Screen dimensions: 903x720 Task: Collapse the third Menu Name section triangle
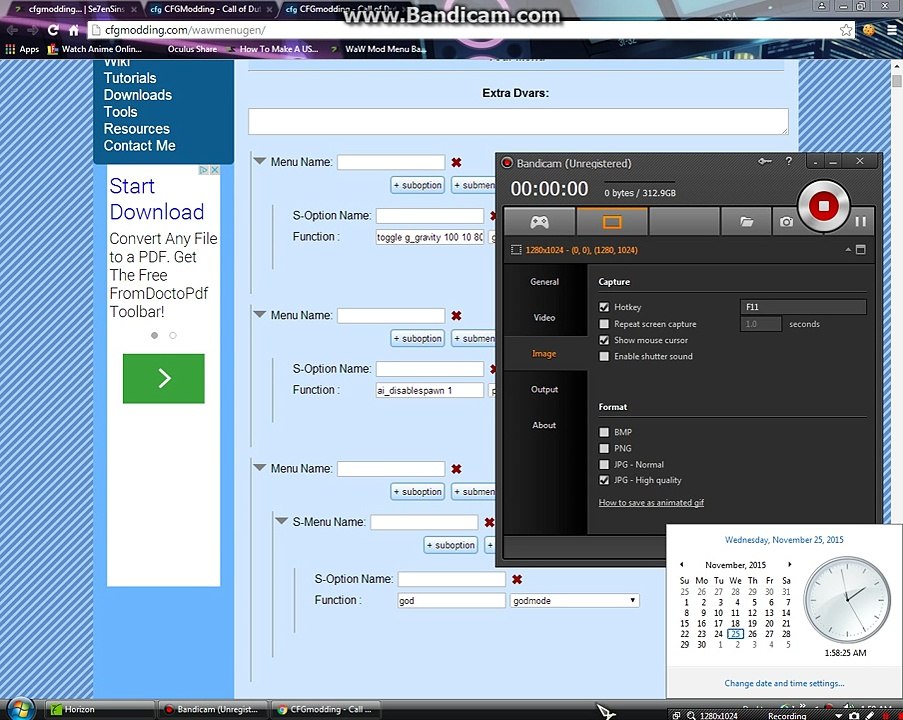260,468
